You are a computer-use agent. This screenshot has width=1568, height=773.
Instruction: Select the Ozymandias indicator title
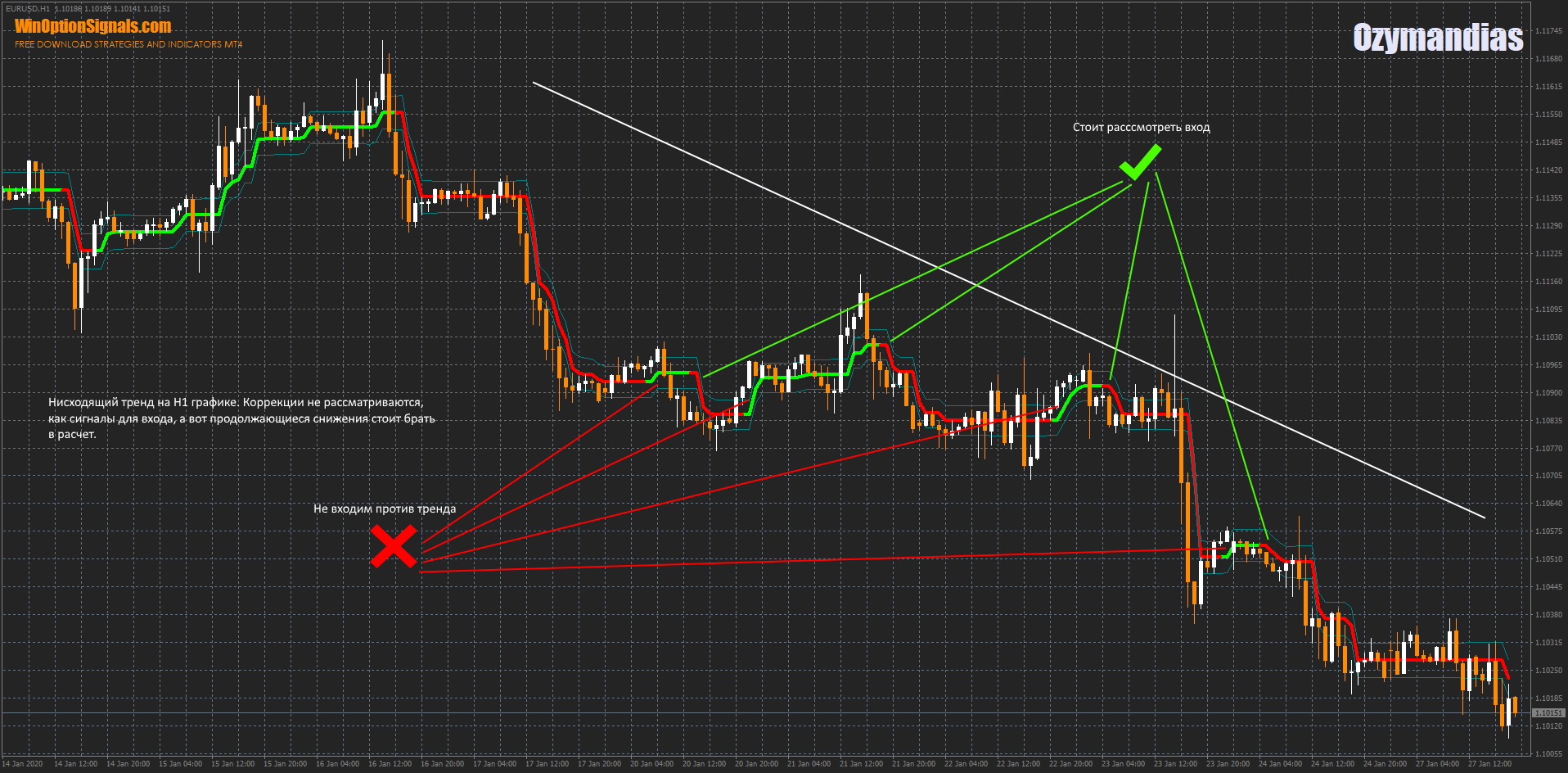tap(1437, 38)
